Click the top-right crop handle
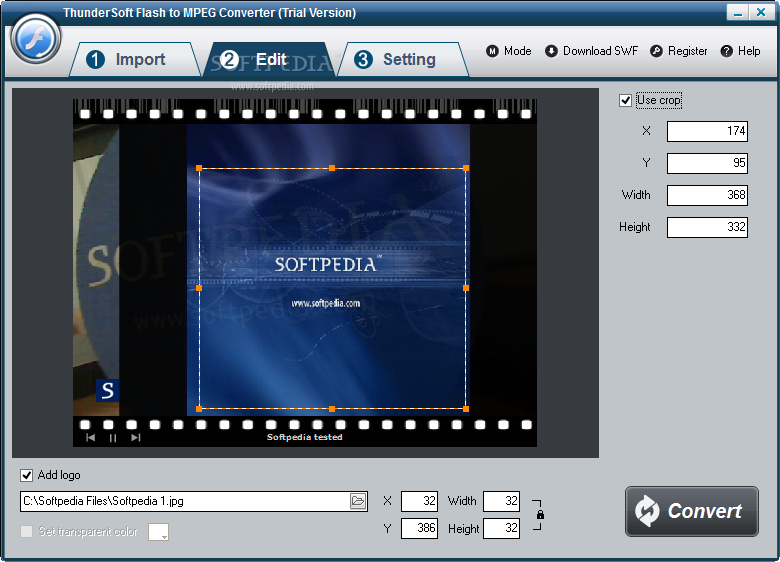780x562 pixels. (466, 168)
